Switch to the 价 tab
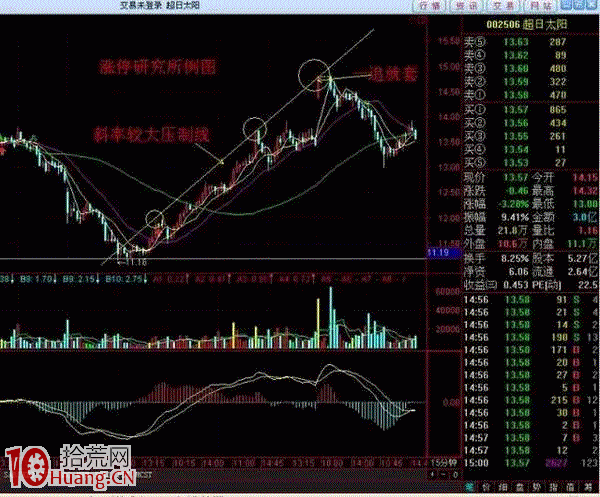Viewport: 600px width, 497px height. click(486, 487)
